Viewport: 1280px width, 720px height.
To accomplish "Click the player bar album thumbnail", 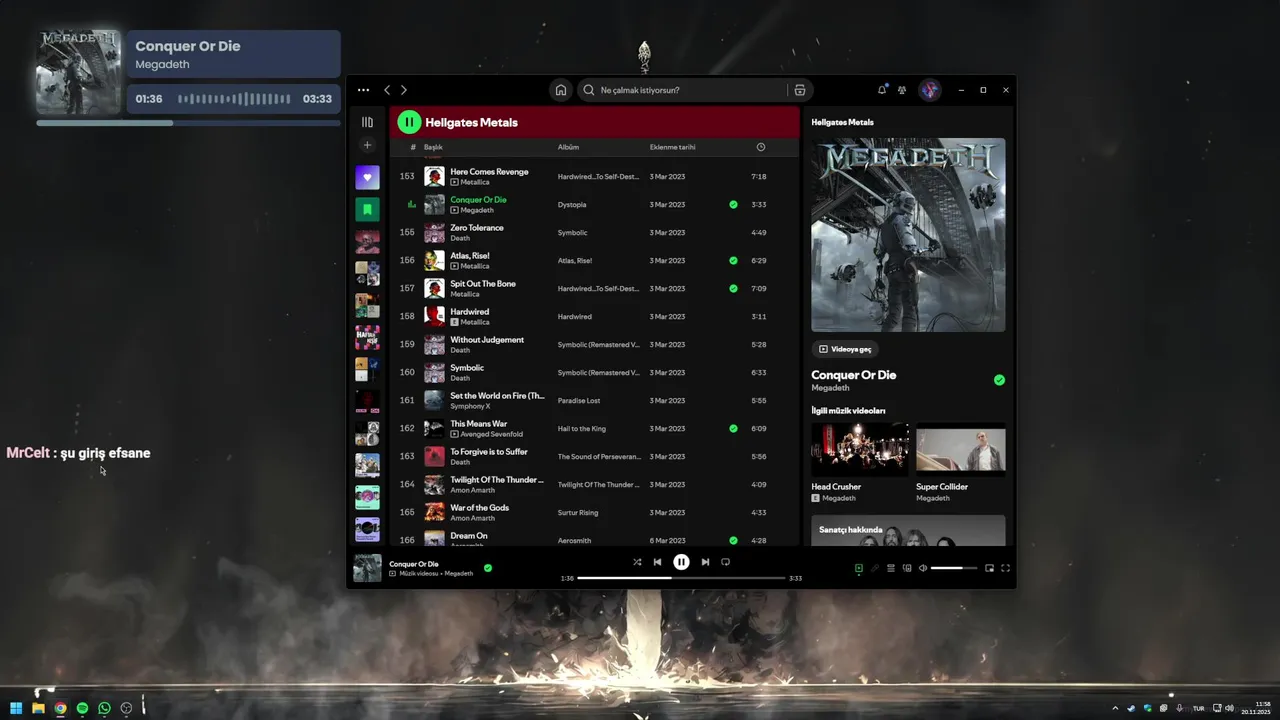I will pyautogui.click(x=367, y=568).
